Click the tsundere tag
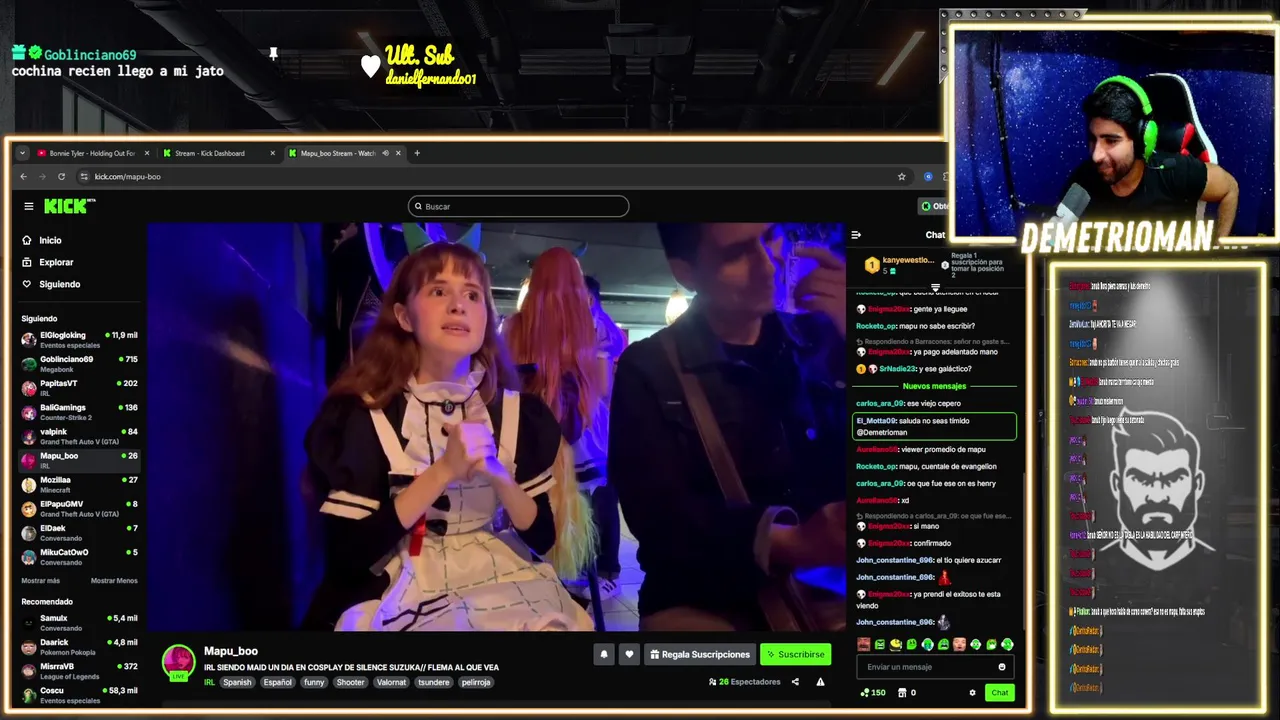Image resolution: width=1280 pixels, height=720 pixels. click(x=433, y=682)
